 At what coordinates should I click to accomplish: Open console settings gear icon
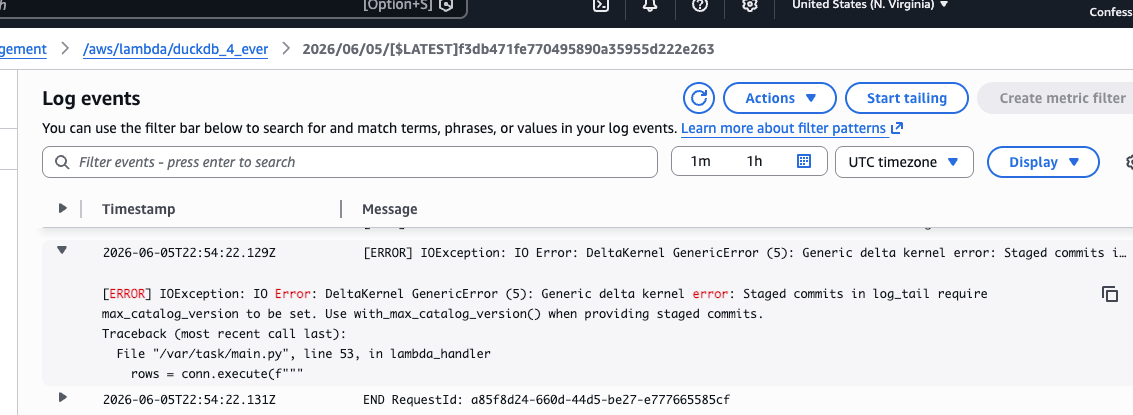[x=750, y=5]
